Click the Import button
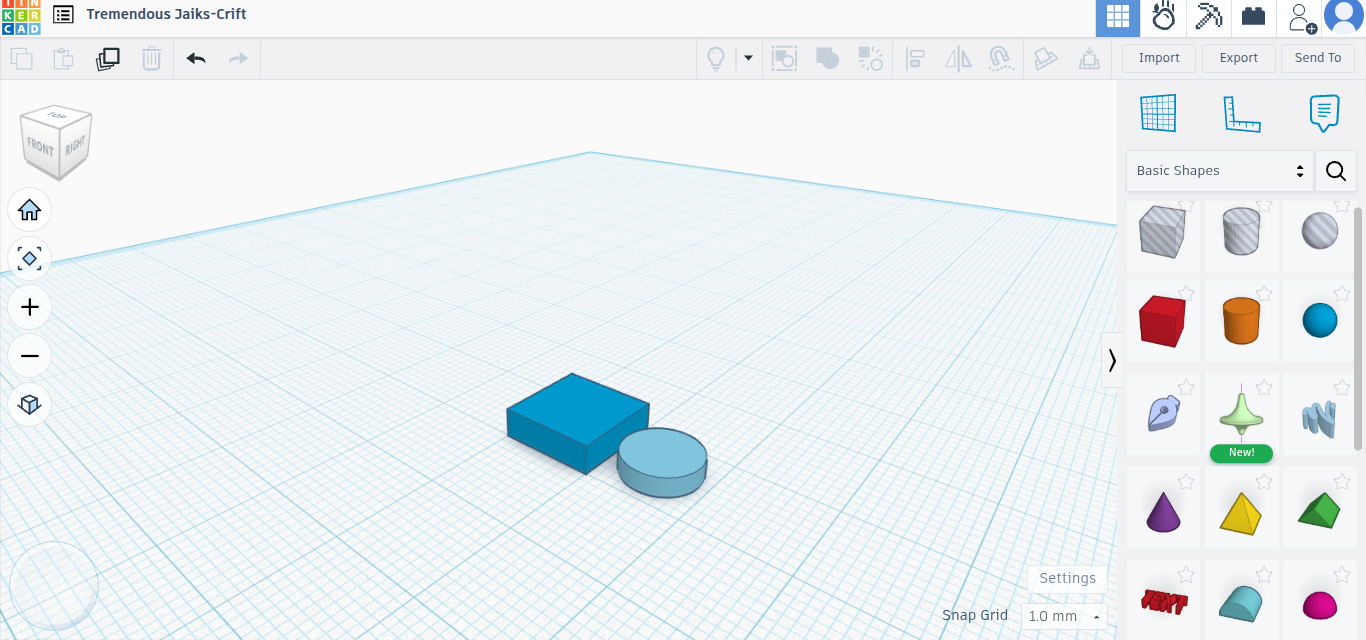1366x640 pixels. 1159,58
